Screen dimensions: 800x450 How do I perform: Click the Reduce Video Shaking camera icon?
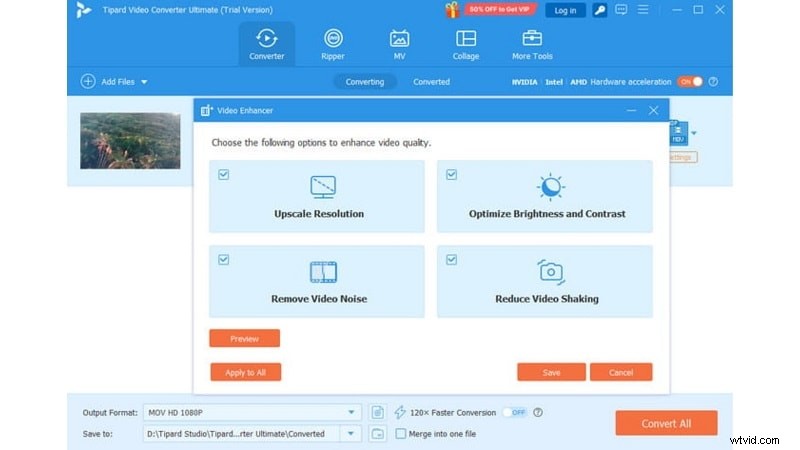550,271
